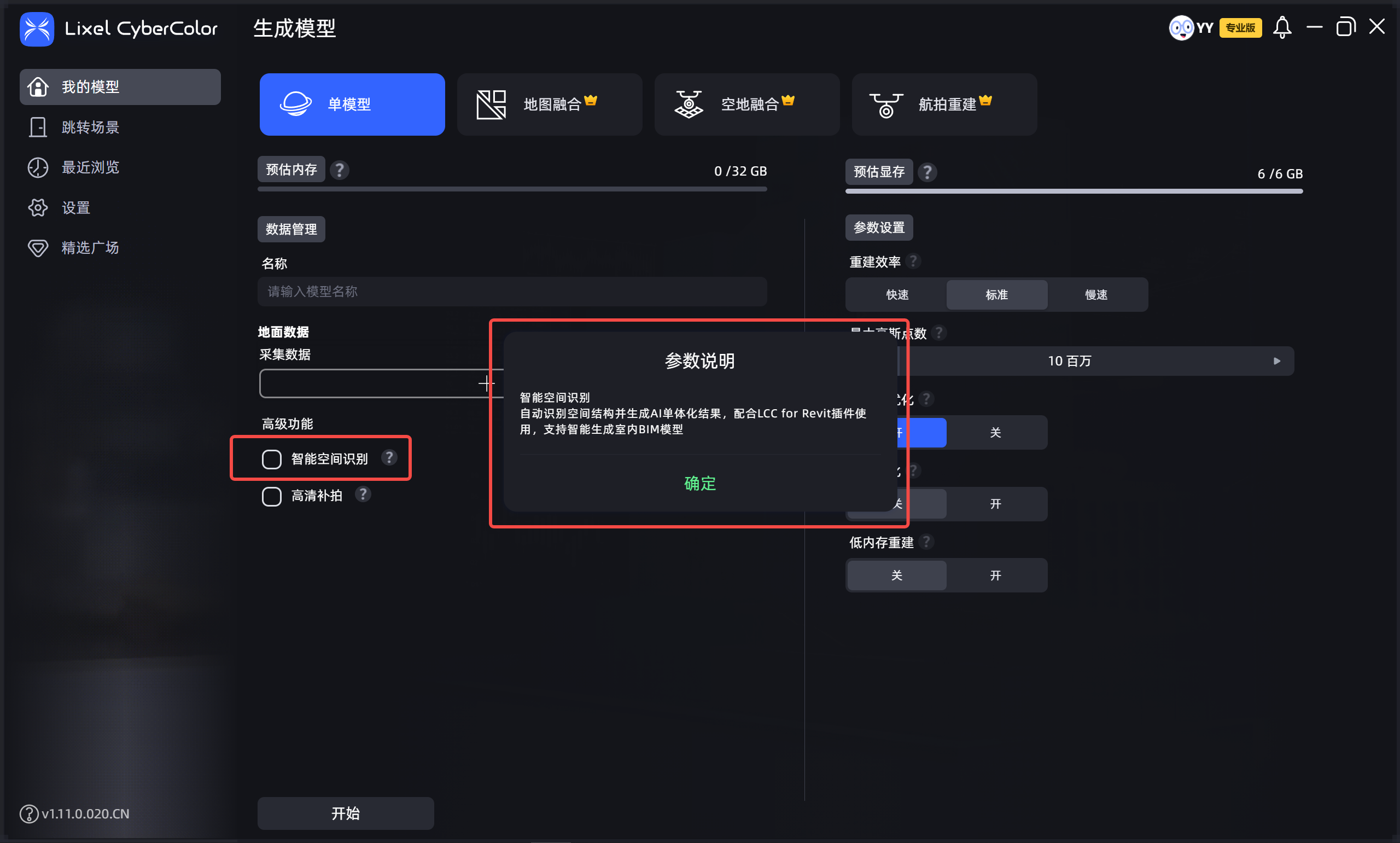Click the plus icon in the 采集数据 box

pos(487,383)
